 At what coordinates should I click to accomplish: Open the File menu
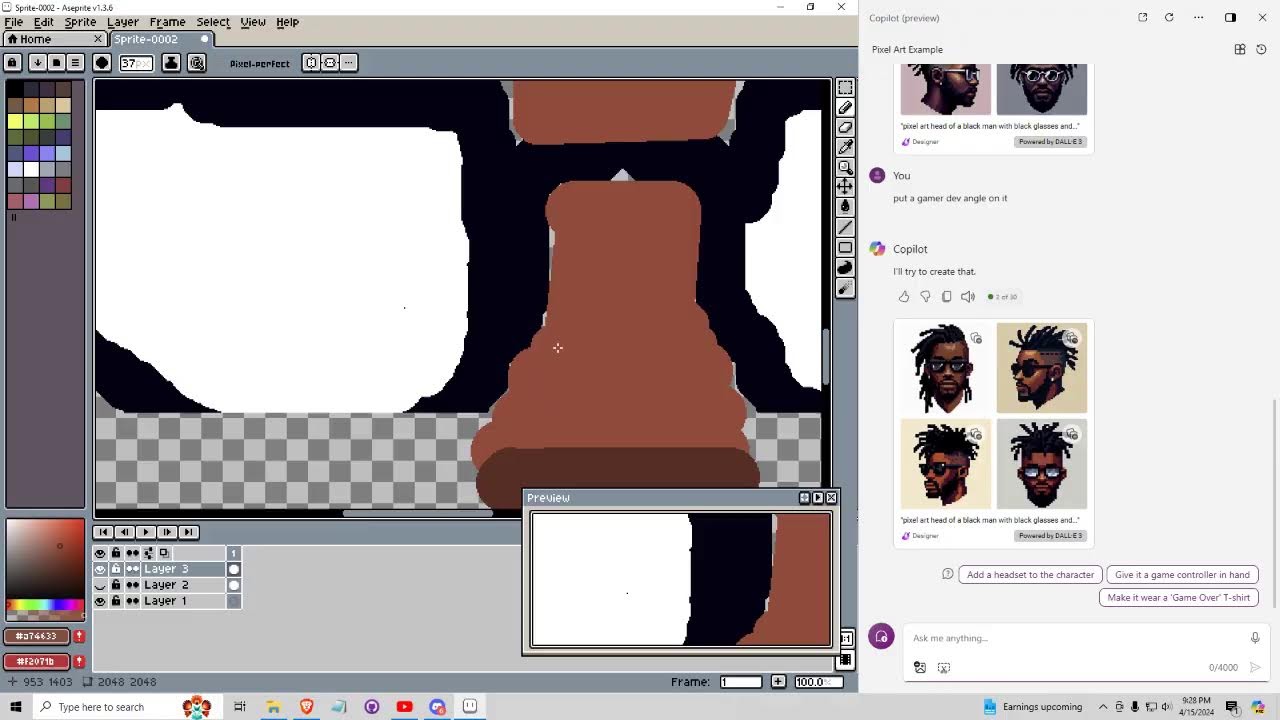click(x=14, y=22)
